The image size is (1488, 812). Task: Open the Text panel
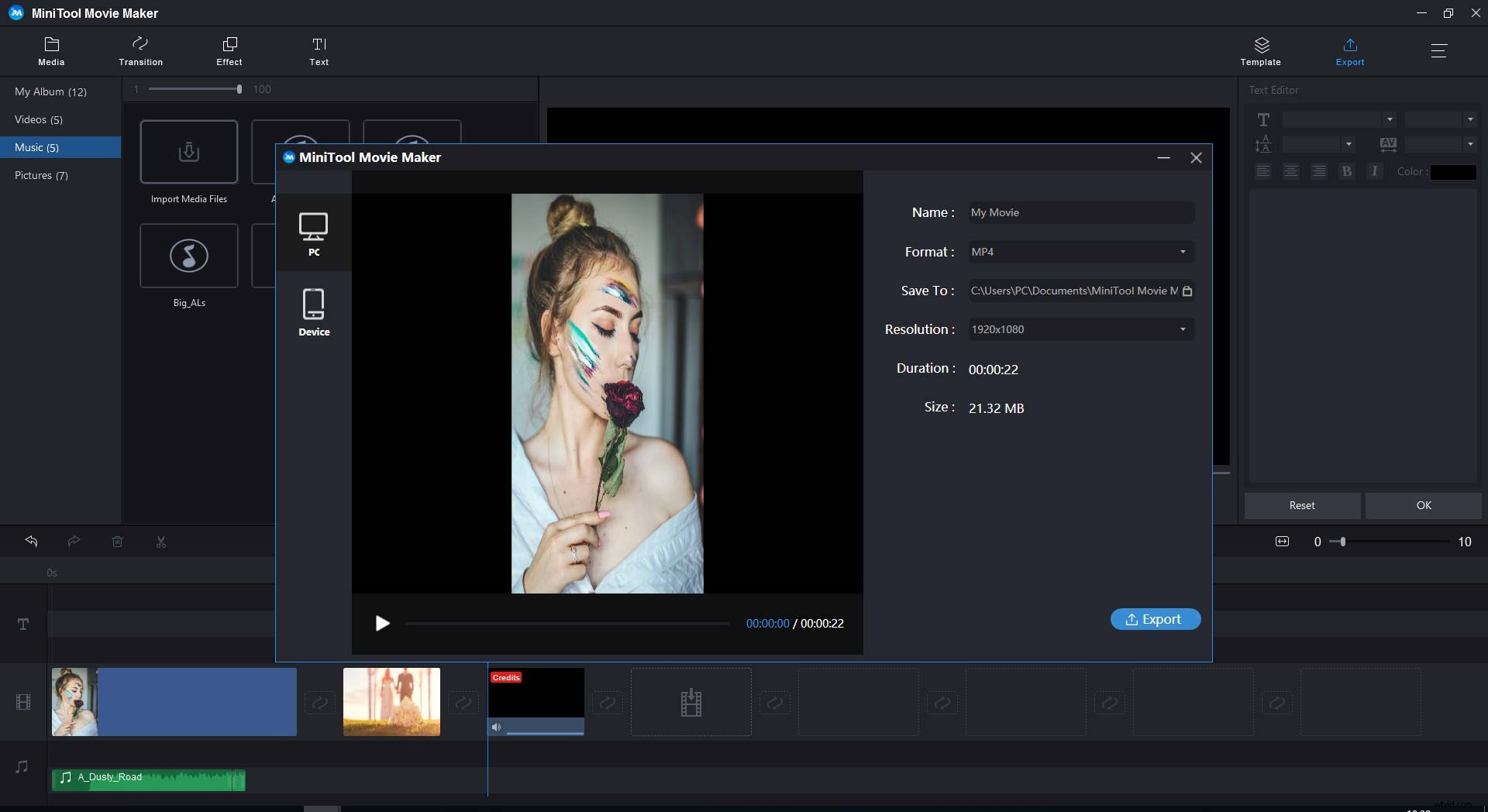tap(319, 50)
